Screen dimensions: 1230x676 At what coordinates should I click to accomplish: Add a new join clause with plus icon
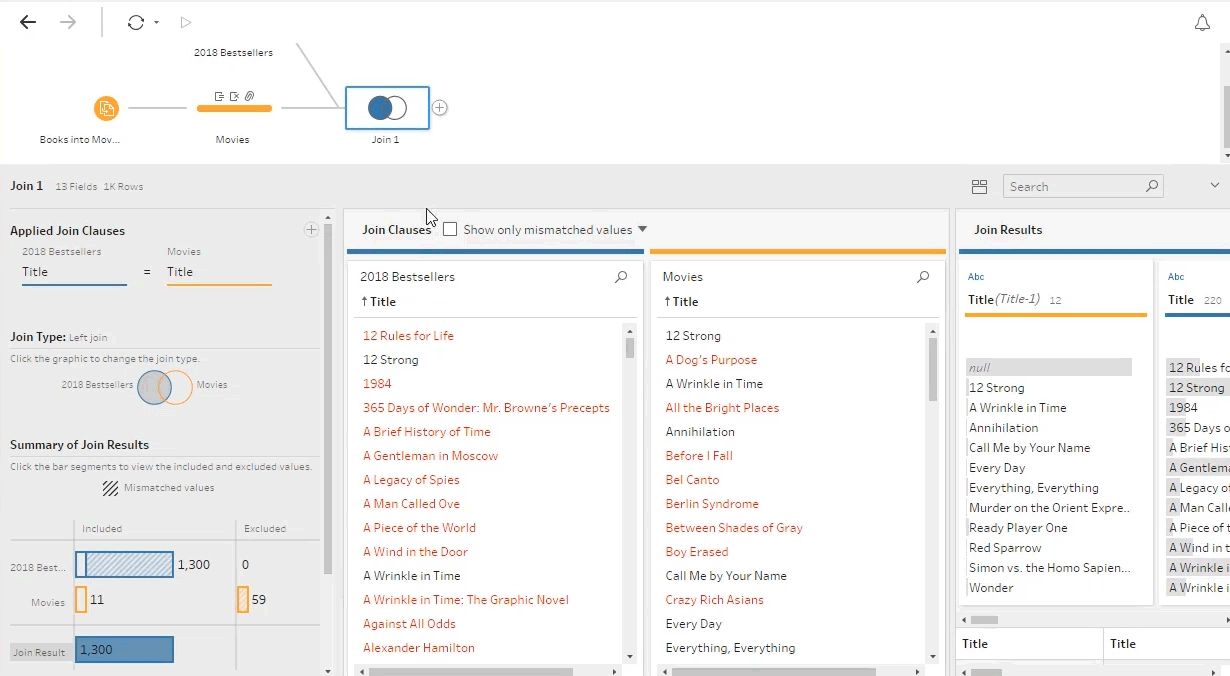[311, 230]
